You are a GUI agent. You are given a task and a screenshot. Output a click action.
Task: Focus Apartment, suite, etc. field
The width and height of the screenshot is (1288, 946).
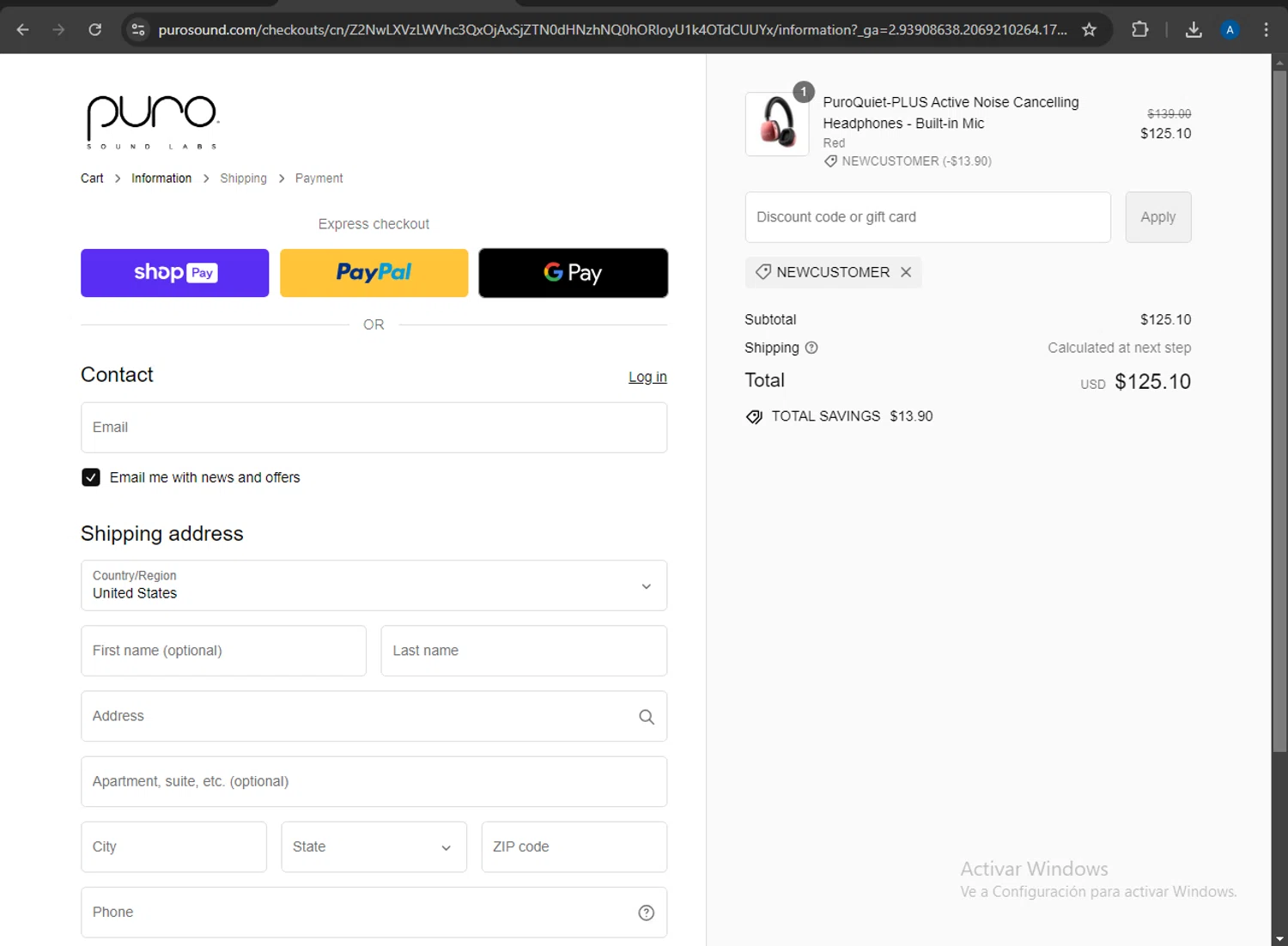pos(374,781)
